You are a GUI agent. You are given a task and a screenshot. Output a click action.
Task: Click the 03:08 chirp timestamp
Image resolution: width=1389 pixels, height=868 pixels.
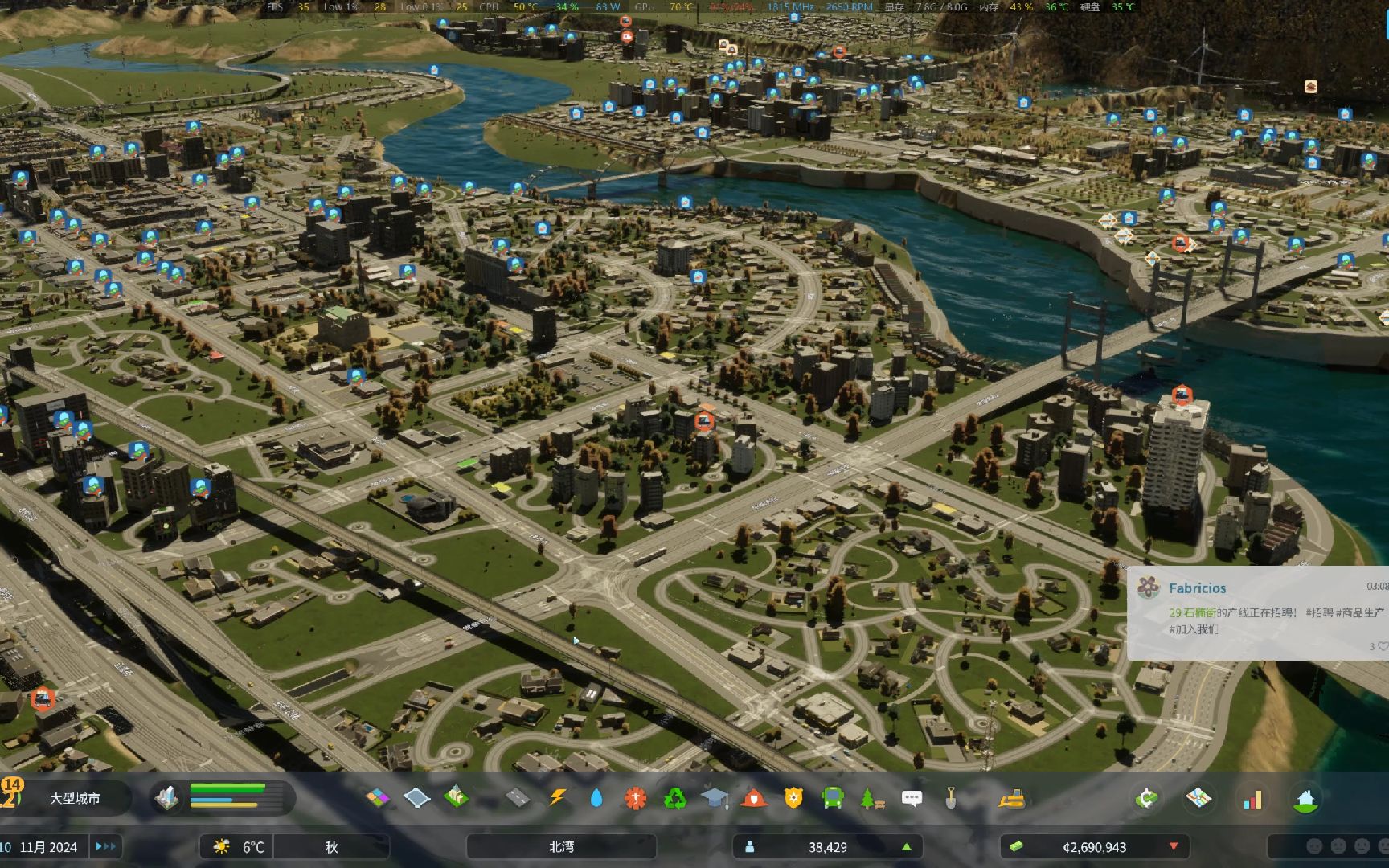click(1378, 587)
